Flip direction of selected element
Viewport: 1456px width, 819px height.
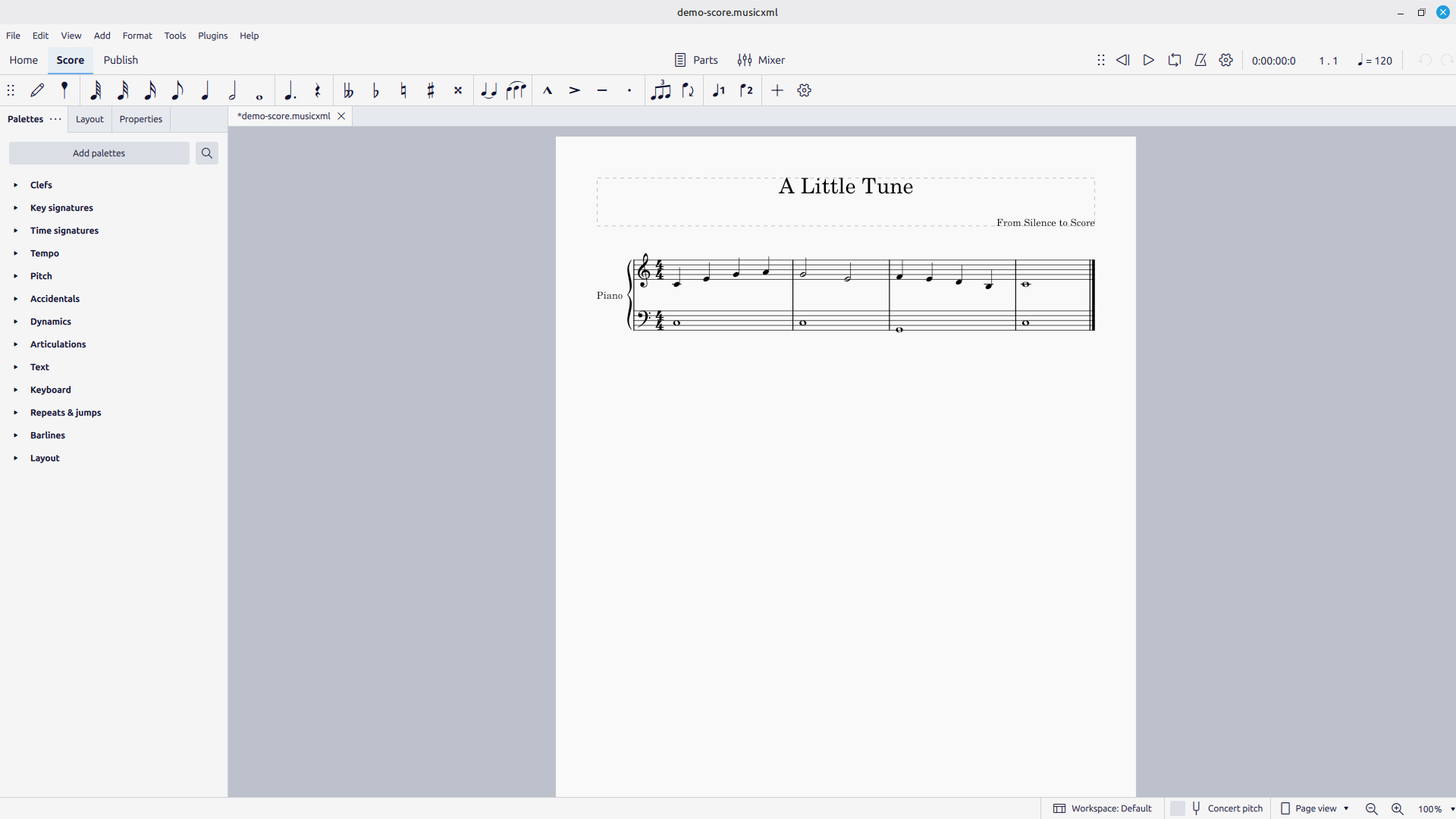click(x=689, y=90)
